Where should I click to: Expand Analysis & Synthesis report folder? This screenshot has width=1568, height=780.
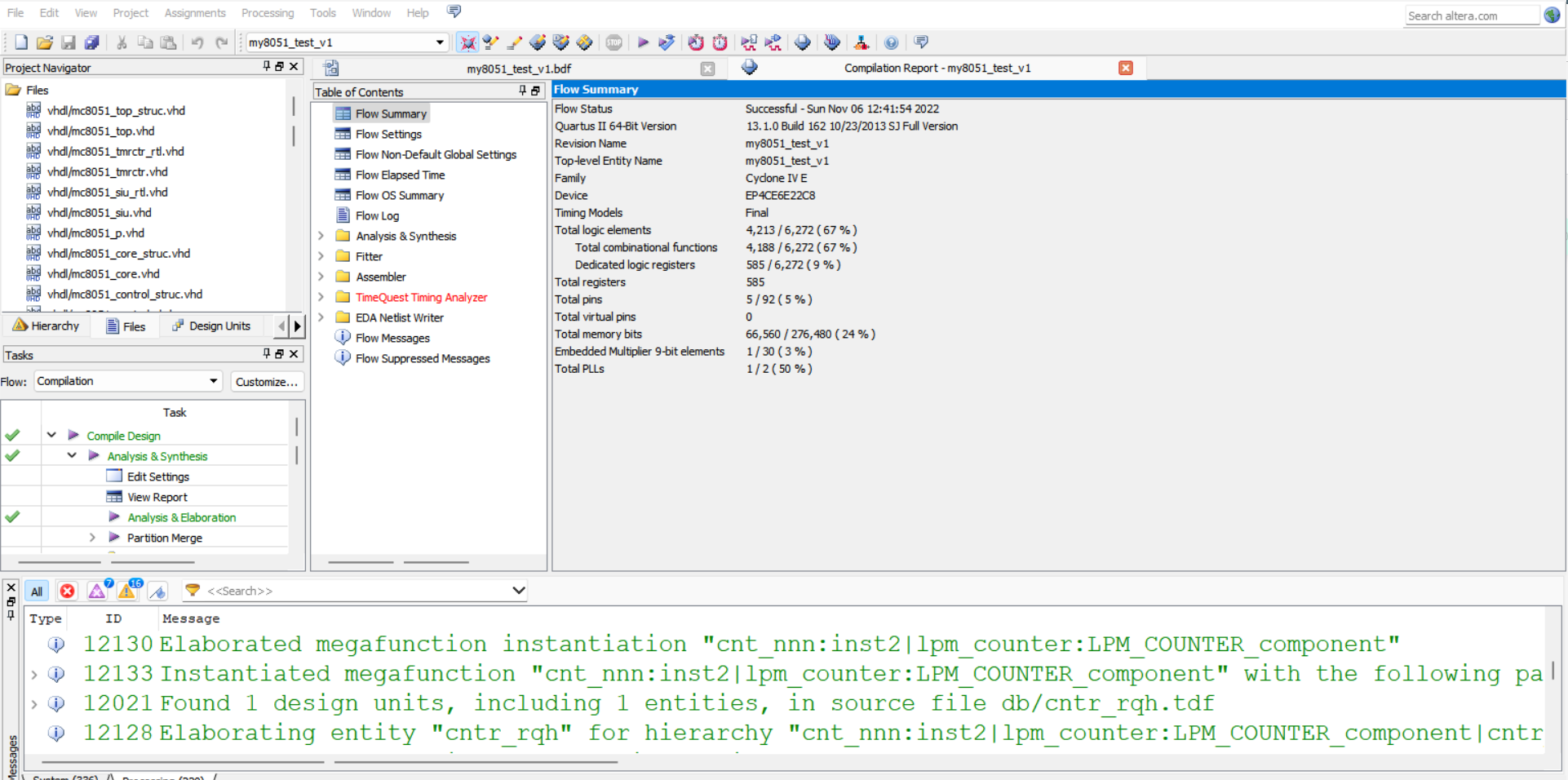coord(321,236)
